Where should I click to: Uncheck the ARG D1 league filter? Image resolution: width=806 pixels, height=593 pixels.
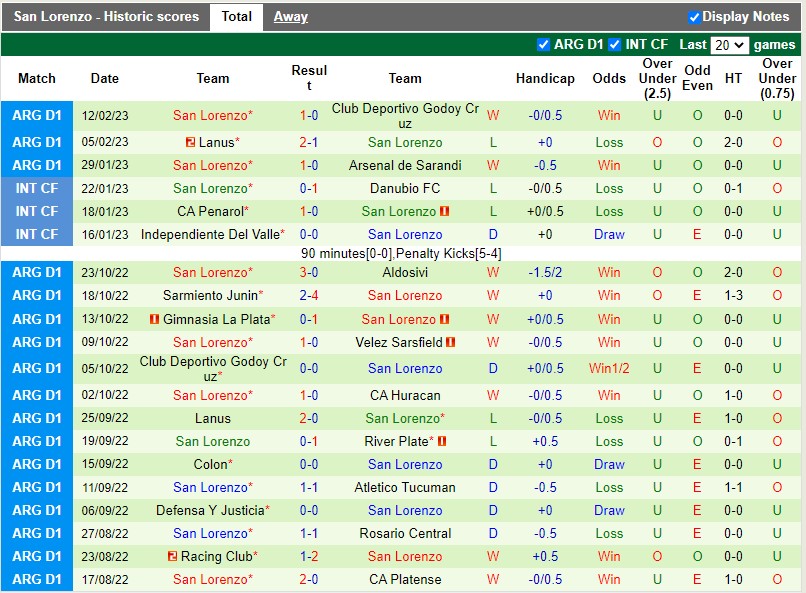[x=543, y=45]
